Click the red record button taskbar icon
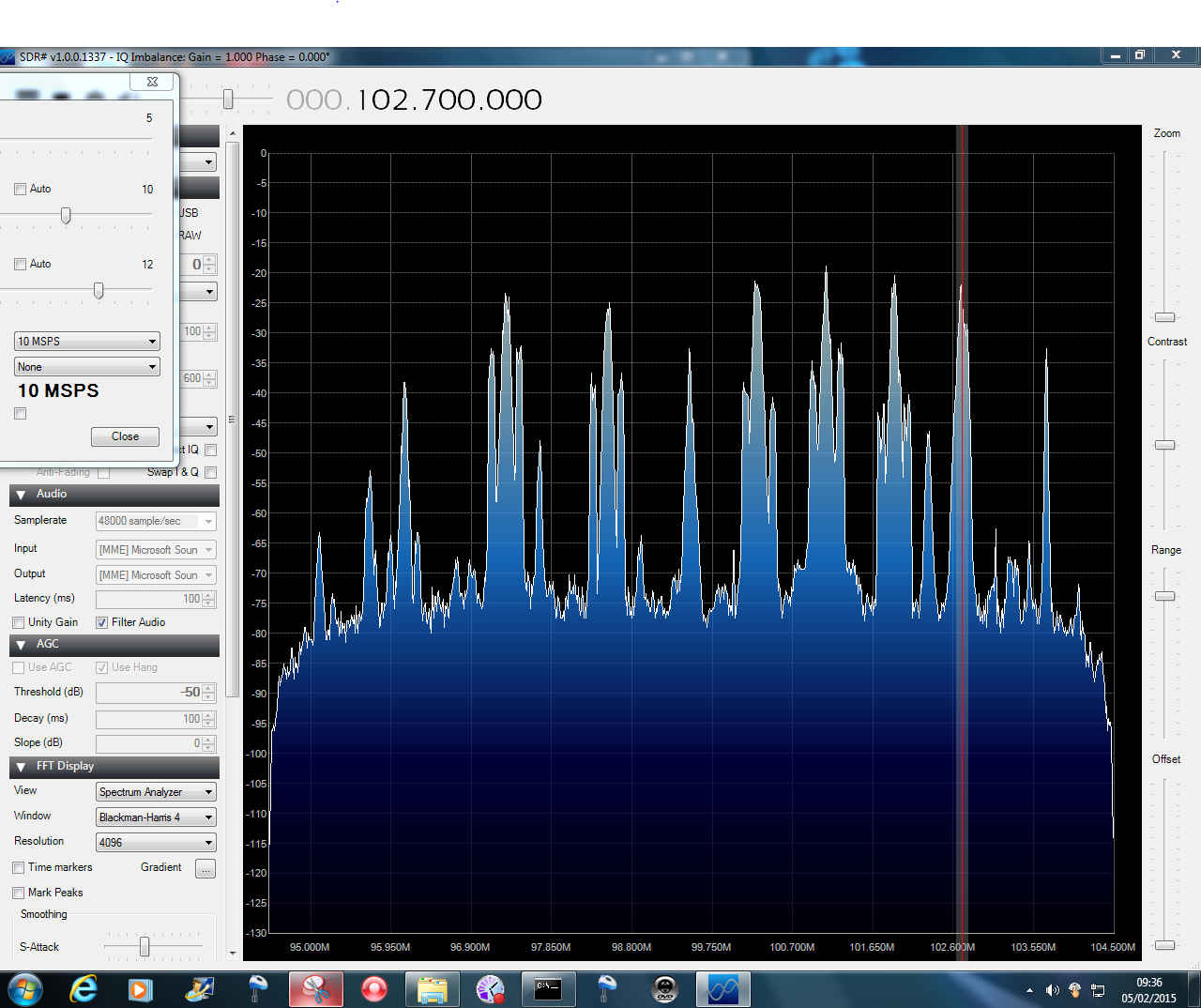The image size is (1201, 1008). (374, 989)
